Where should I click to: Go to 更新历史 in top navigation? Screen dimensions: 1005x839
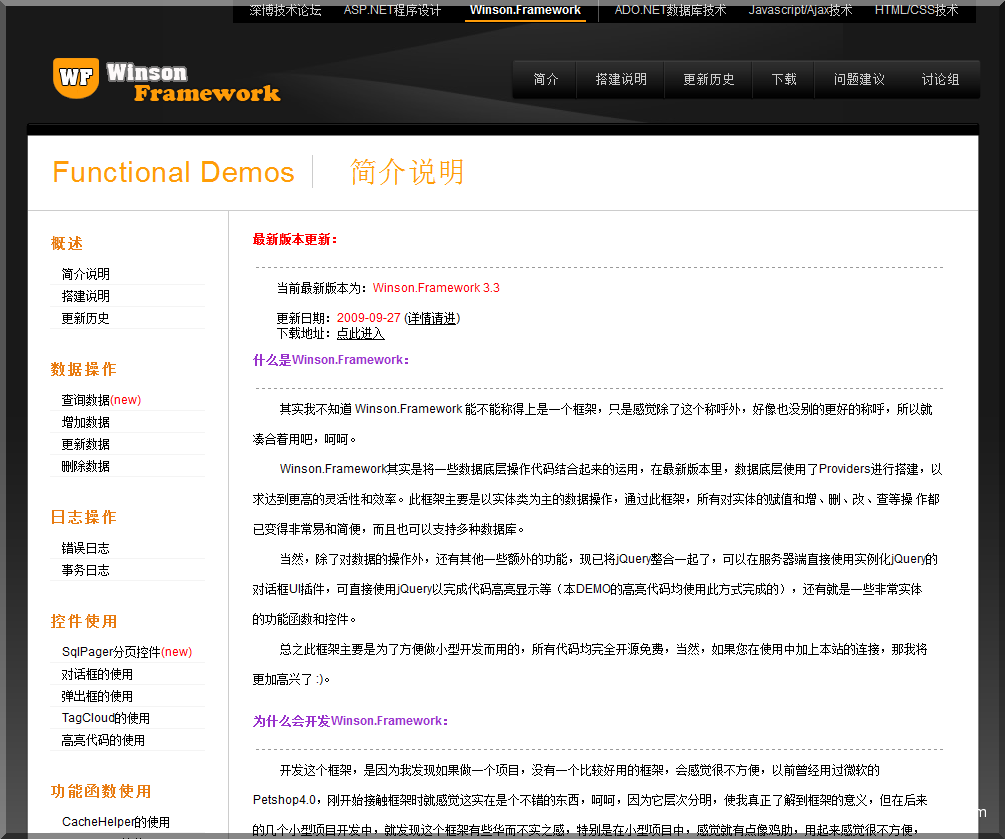tap(708, 80)
